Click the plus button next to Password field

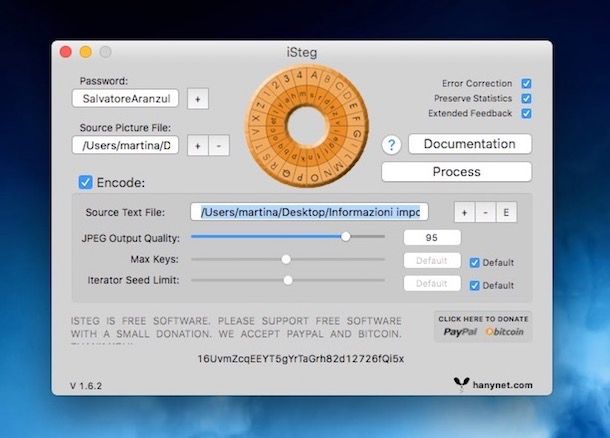[x=198, y=99]
